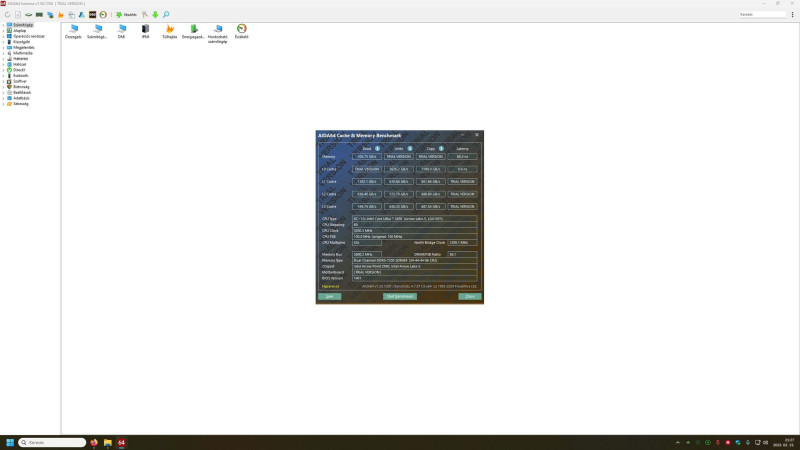Expand the Megjelenítés tree node arrow

coord(3,47)
